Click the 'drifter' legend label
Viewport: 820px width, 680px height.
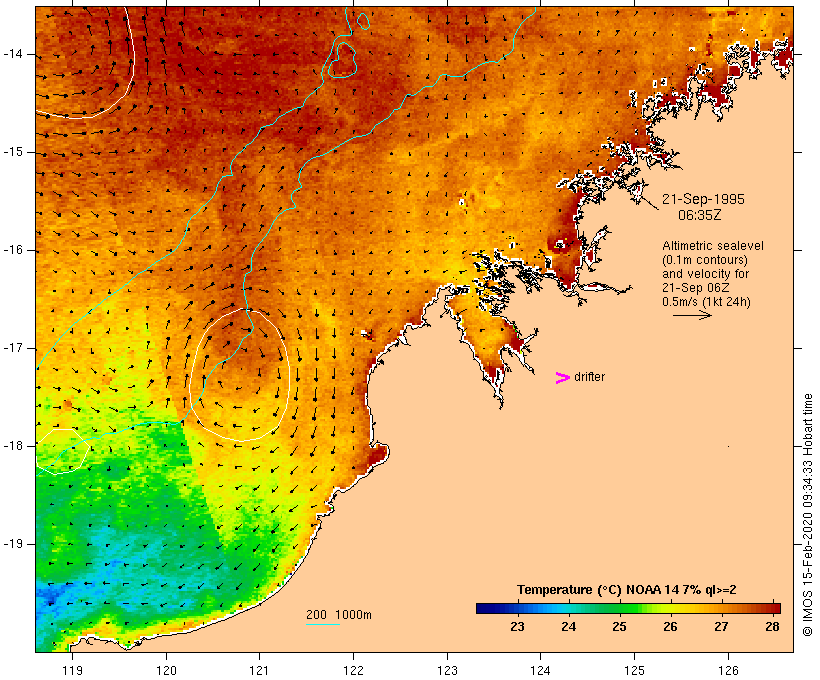[x=589, y=377]
